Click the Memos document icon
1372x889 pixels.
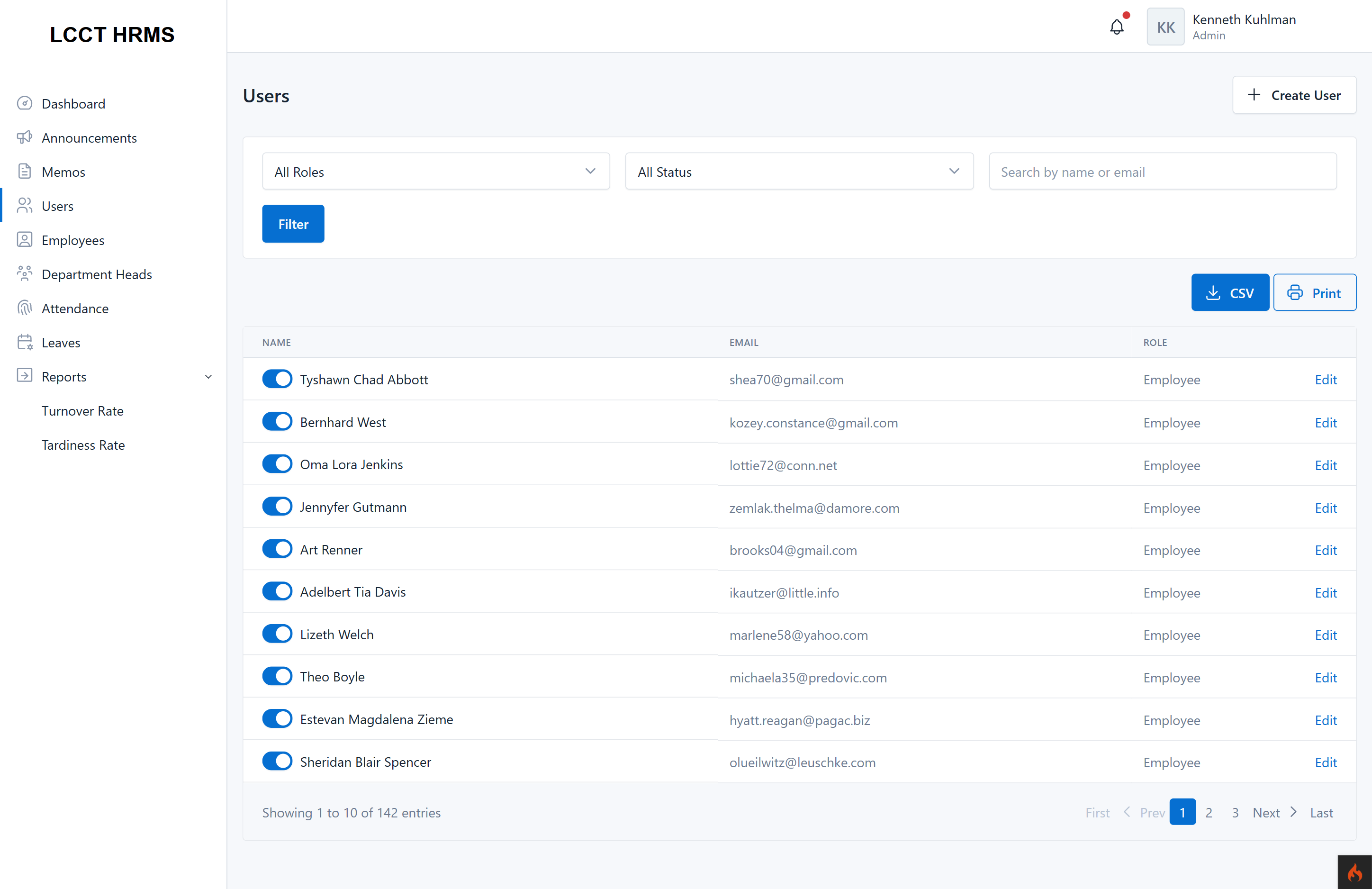tap(24, 172)
